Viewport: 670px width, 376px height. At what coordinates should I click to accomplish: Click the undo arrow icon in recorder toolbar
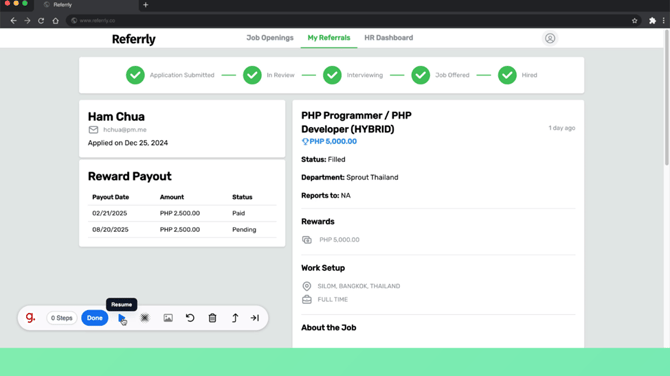point(190,318)
